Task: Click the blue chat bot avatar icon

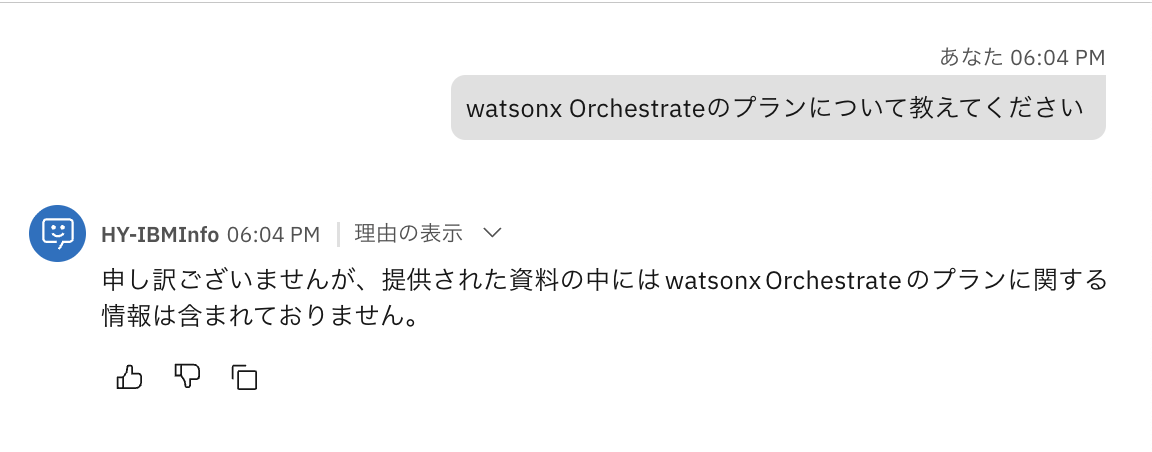Action: tap(57, 234)
